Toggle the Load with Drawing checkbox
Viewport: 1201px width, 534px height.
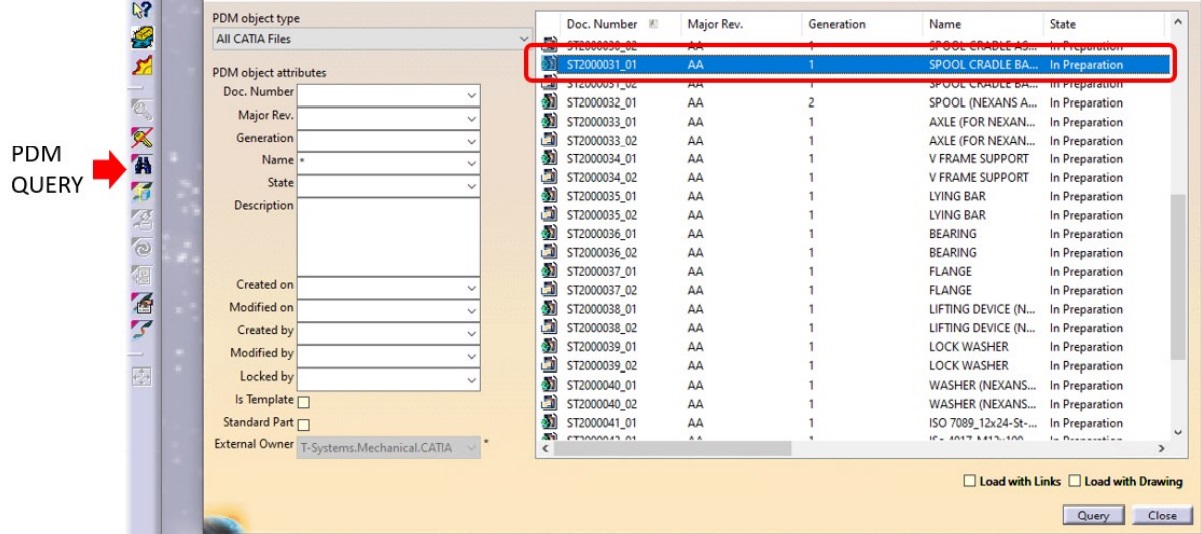point(1075,482)
